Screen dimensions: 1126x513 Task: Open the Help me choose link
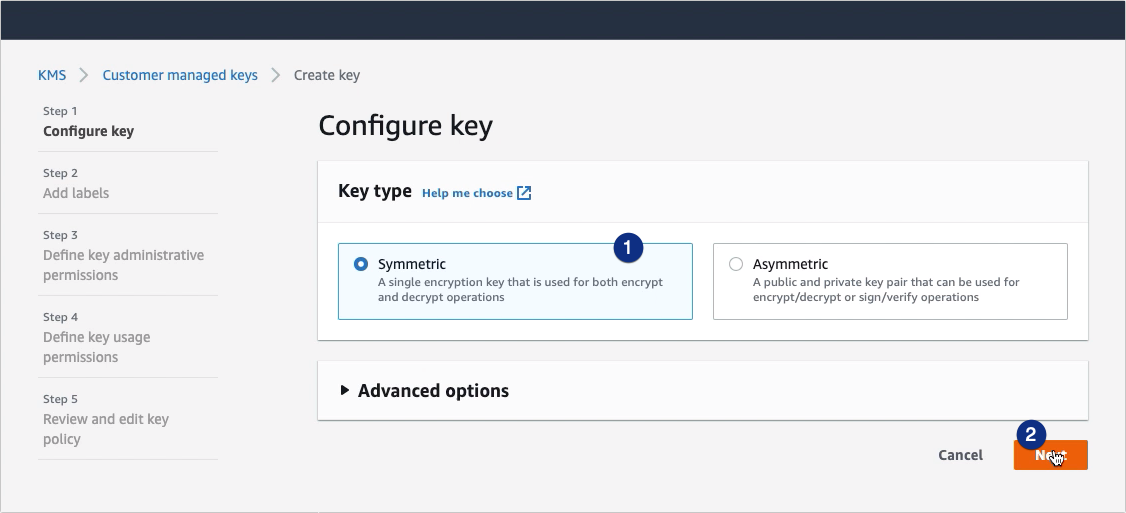467,193
